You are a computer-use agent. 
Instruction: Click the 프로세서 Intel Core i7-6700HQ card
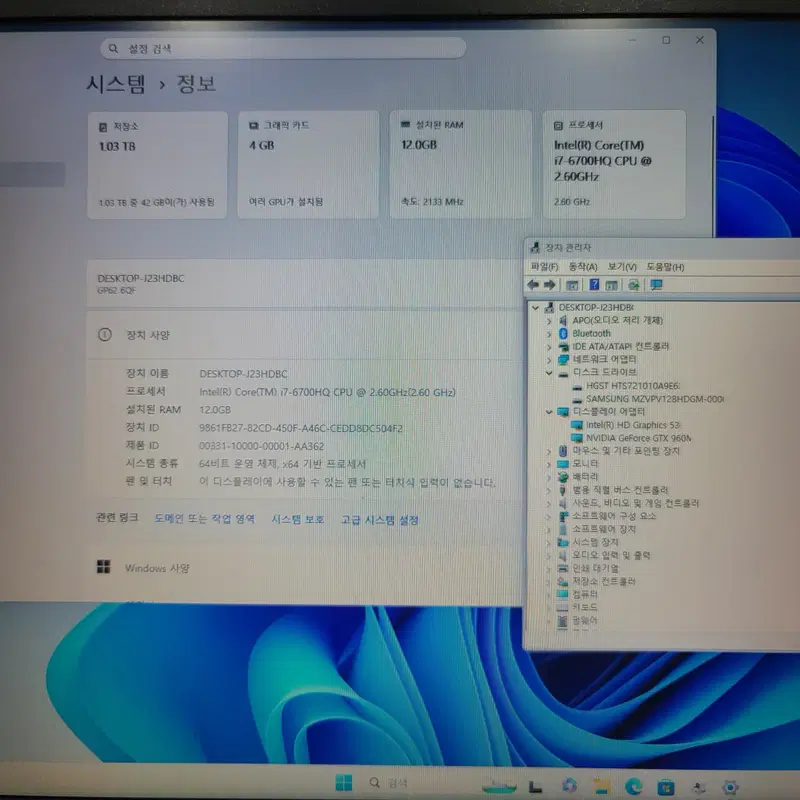(x=614, y=164)
